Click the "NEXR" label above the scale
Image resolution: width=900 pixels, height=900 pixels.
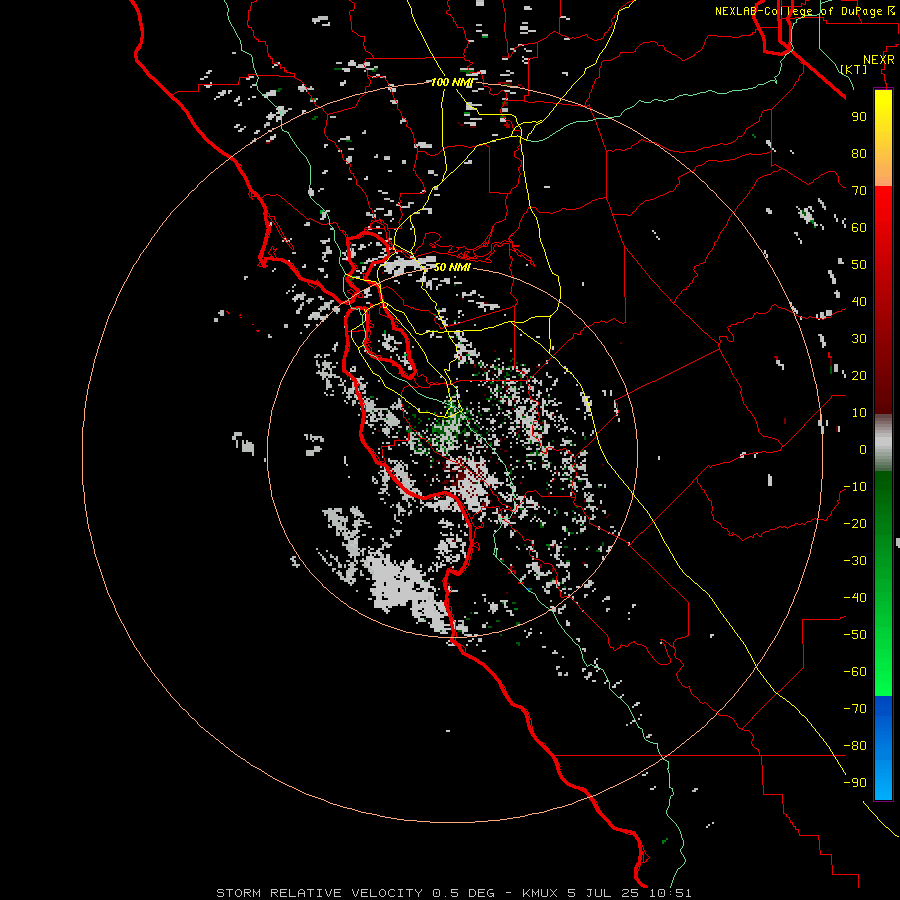coord(878,60)
